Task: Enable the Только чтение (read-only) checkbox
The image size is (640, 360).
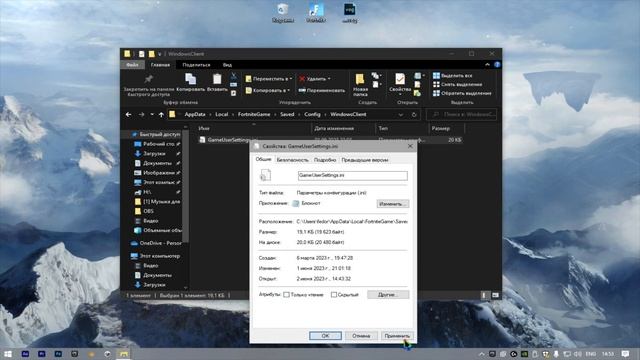Action: 287,295
